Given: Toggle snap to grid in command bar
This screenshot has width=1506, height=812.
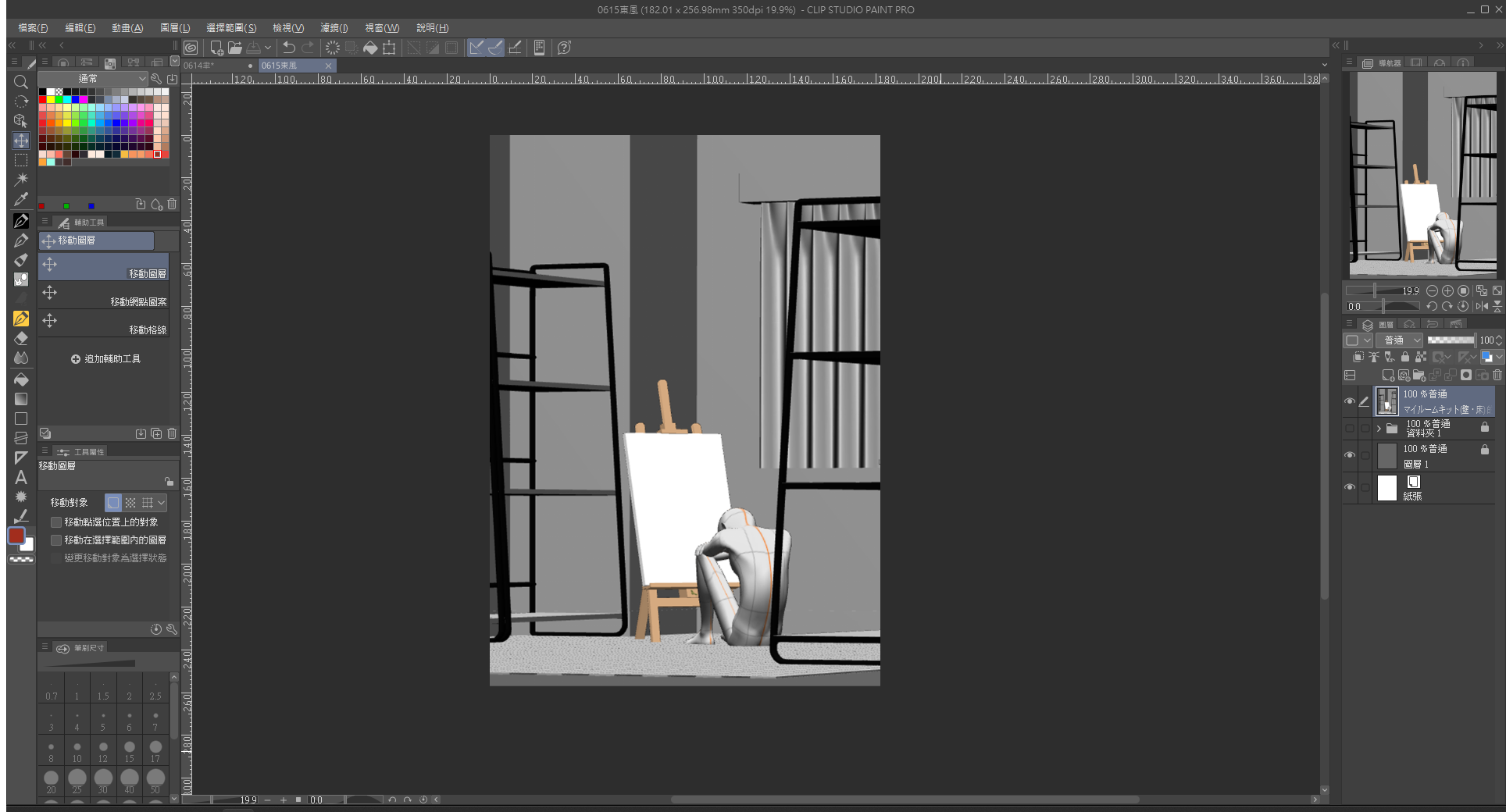Looking at the screenshot, I should point(515,48).
